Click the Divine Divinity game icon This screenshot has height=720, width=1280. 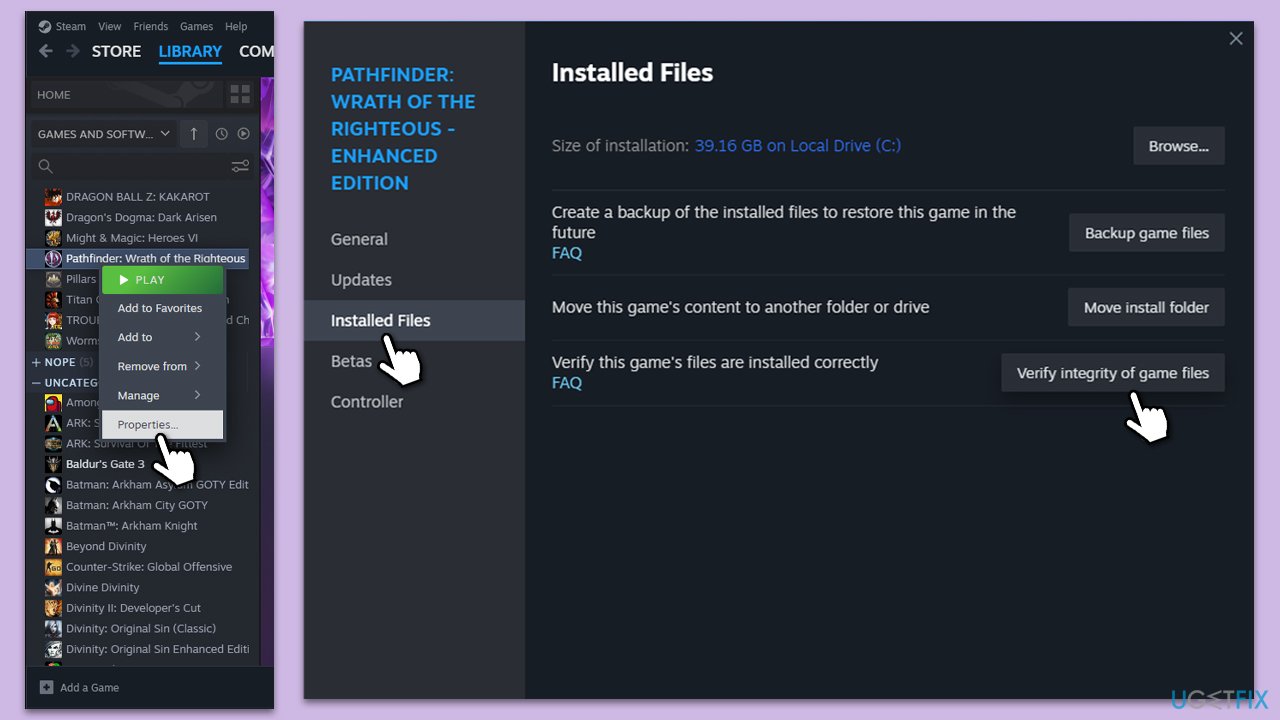pyautogui.click(x=53, y=588)
